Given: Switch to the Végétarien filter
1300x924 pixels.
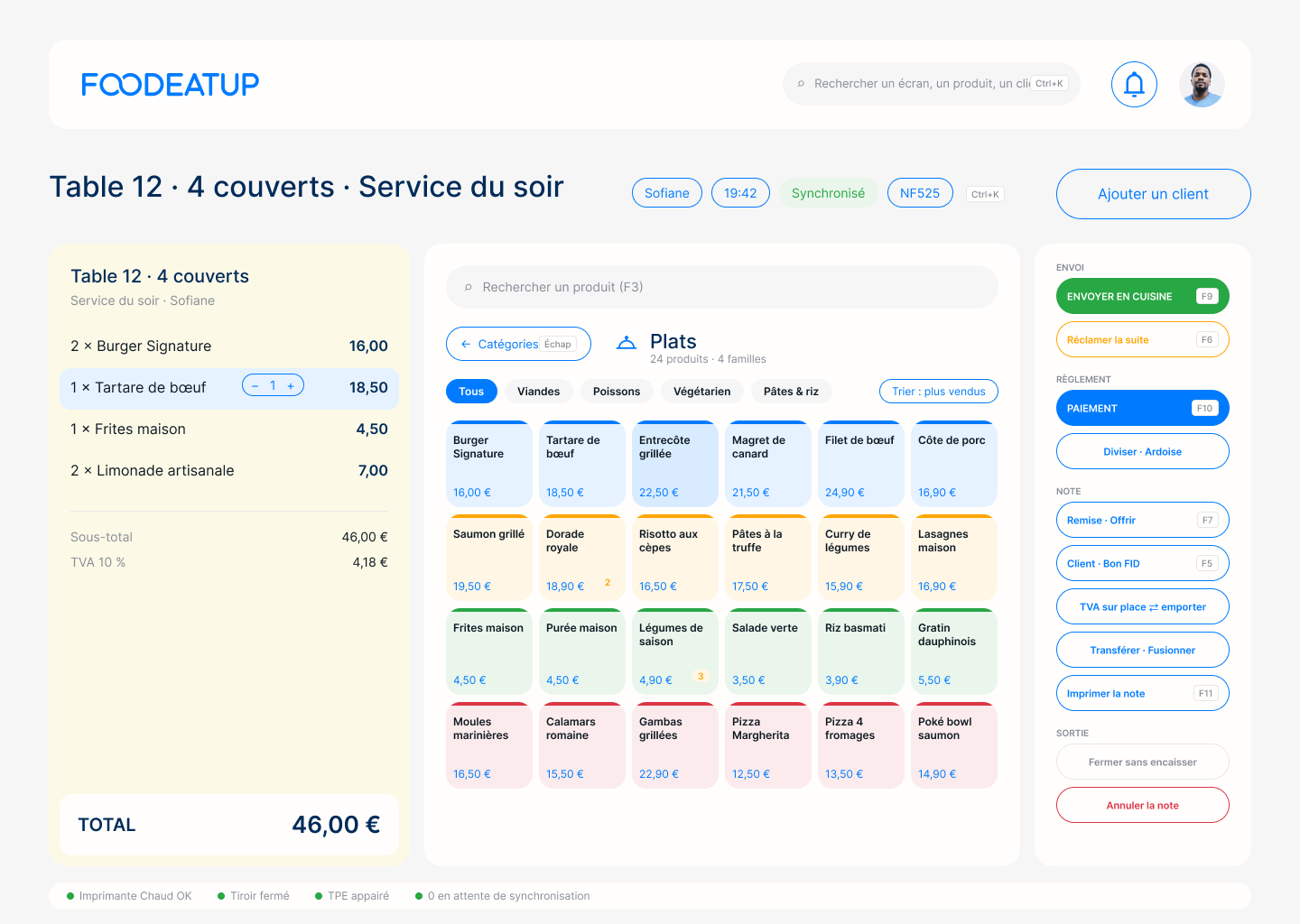Looking at the screenshot, I should (x=702, y=391).
